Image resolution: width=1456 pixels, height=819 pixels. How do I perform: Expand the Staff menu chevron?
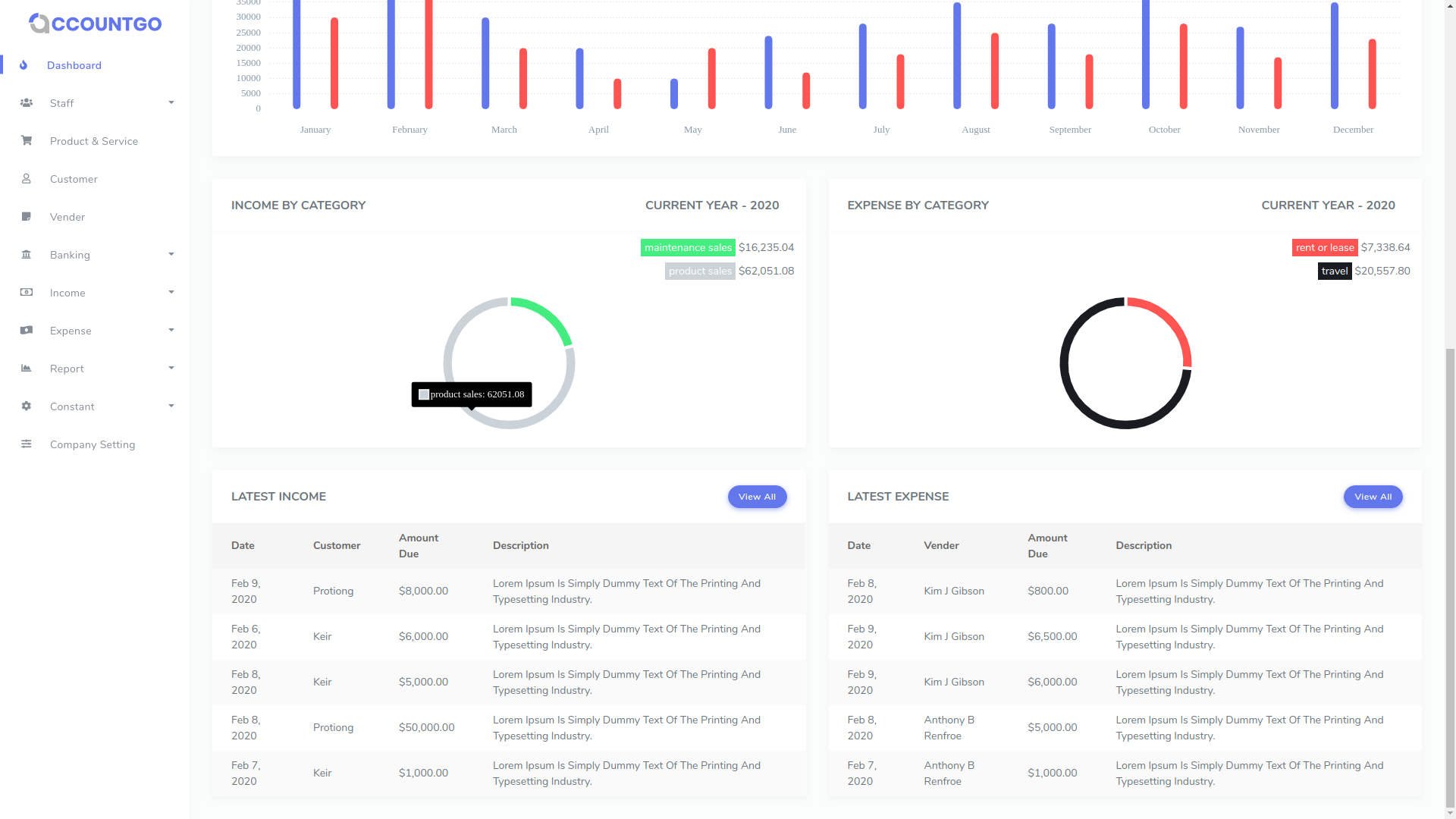171,102
